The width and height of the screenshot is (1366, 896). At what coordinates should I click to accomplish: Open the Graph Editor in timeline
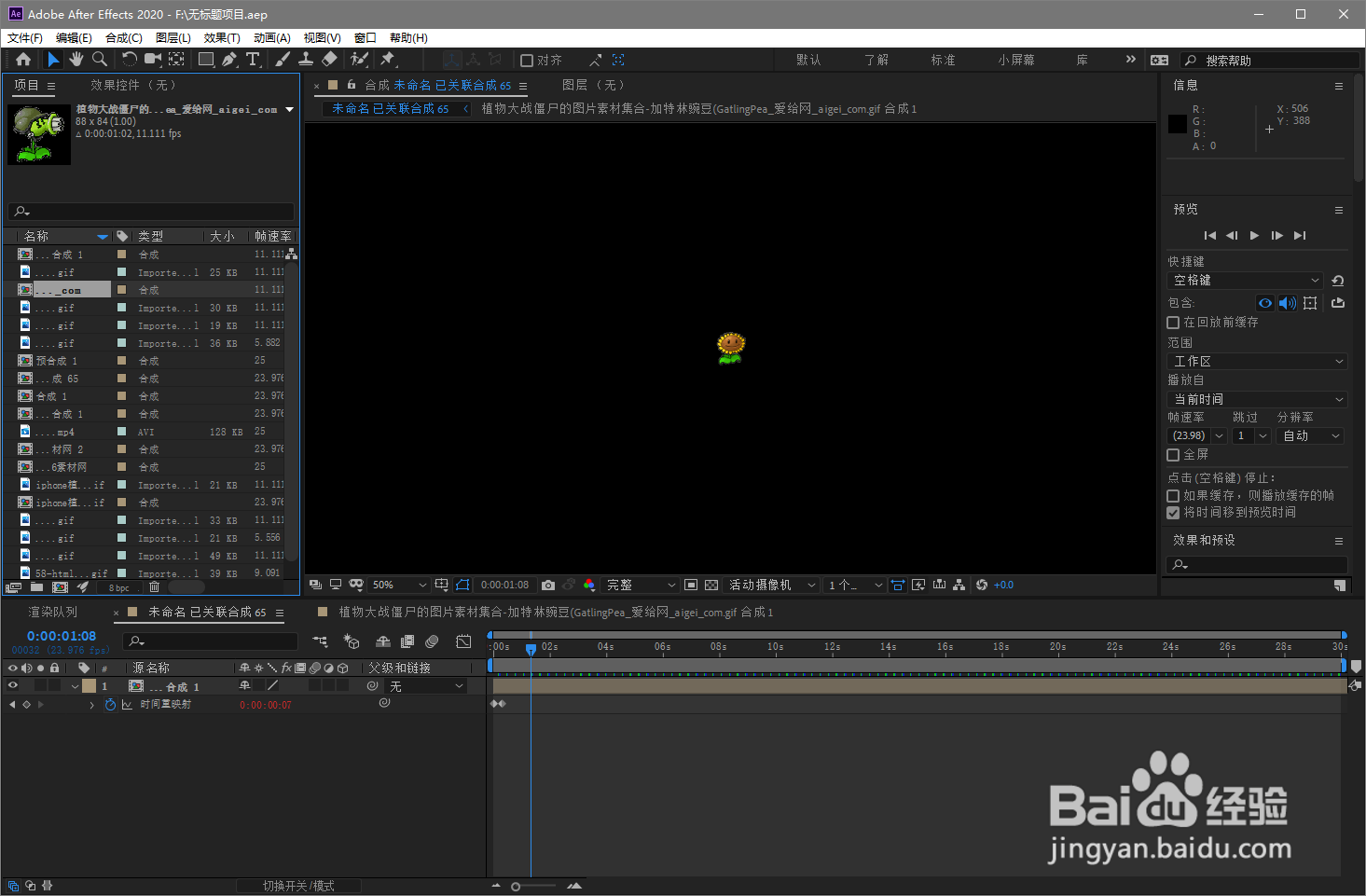point(463,641)
